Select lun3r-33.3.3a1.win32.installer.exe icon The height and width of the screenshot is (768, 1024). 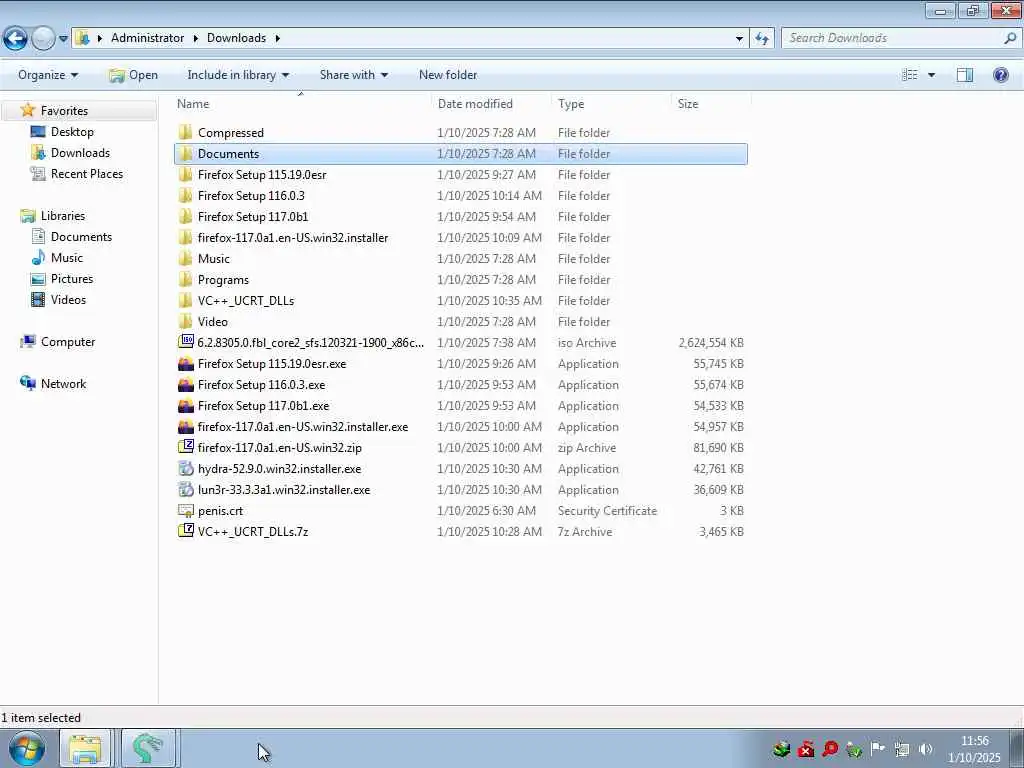(185, 490)
